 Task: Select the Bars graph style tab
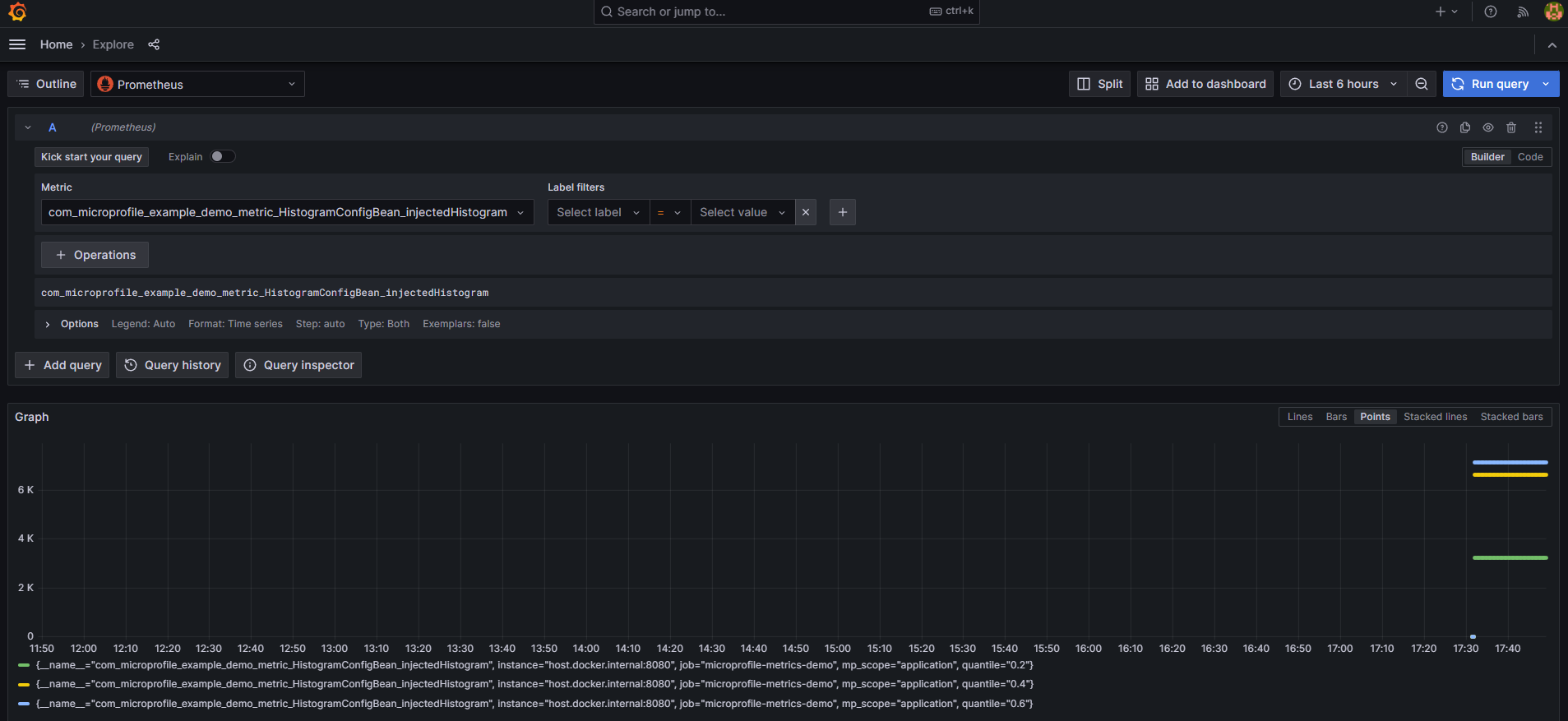coord(1336,417)
